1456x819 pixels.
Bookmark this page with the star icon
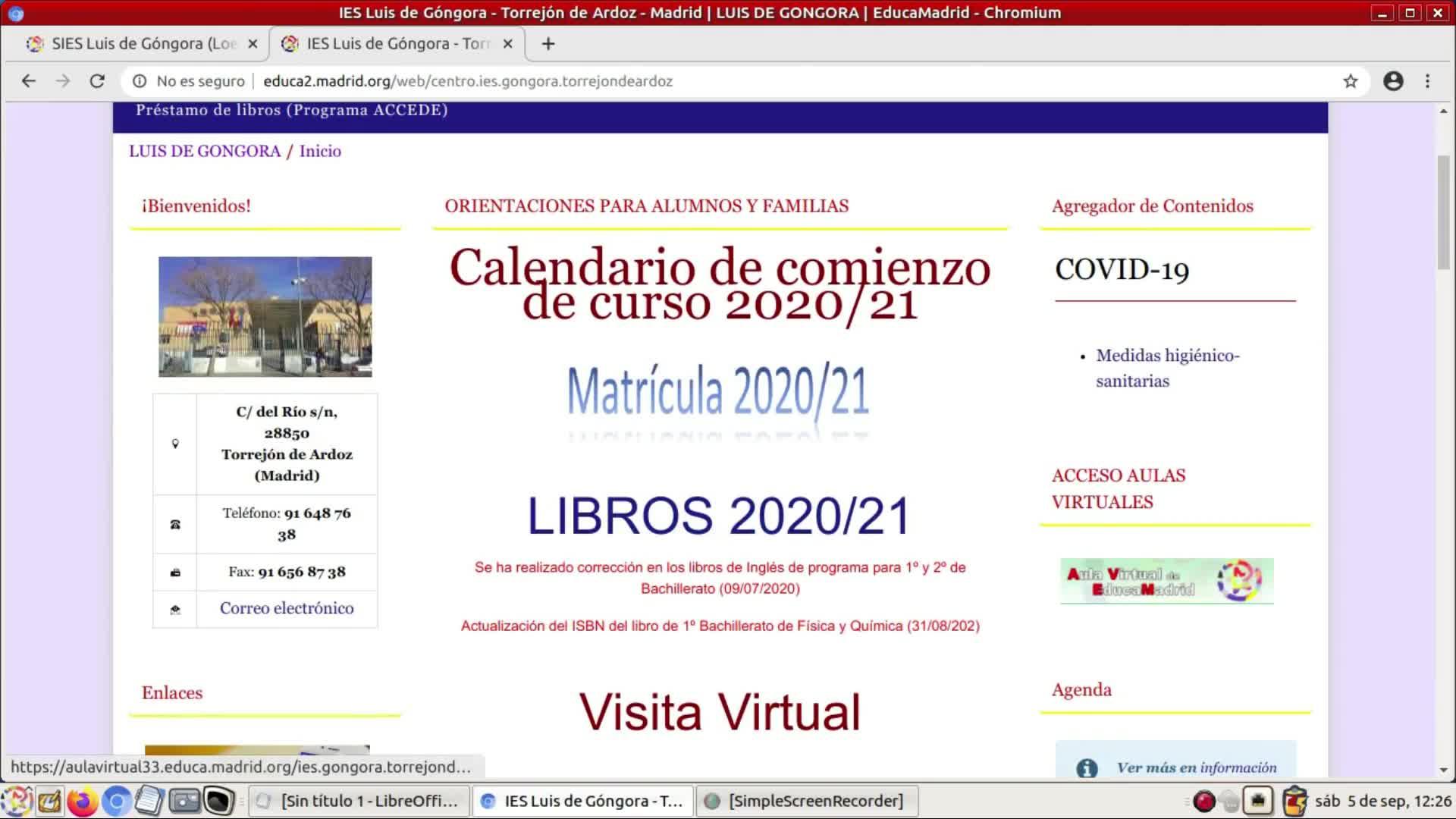click(x=1350, y=81)
